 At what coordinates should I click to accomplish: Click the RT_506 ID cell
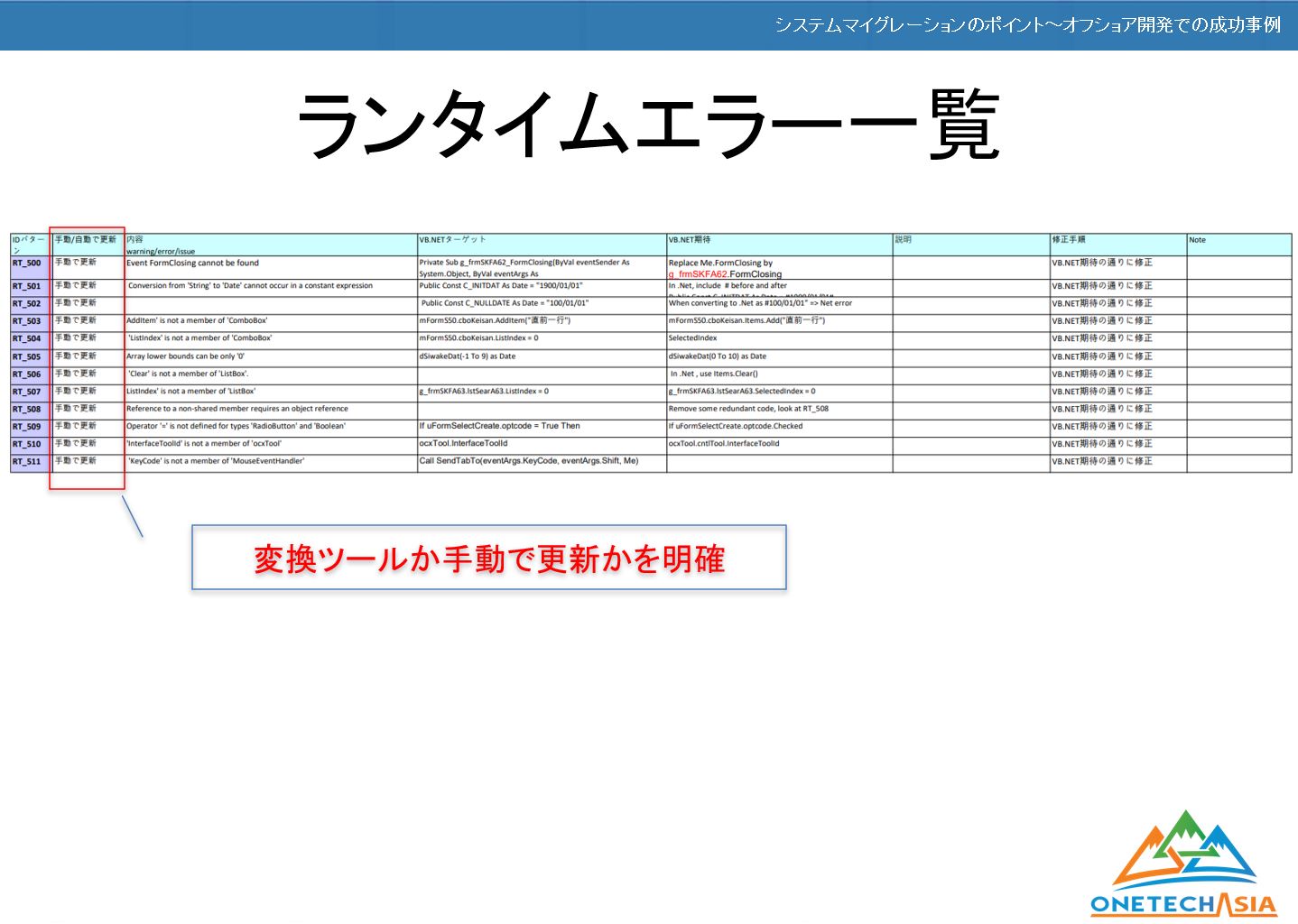coord(31,374)
